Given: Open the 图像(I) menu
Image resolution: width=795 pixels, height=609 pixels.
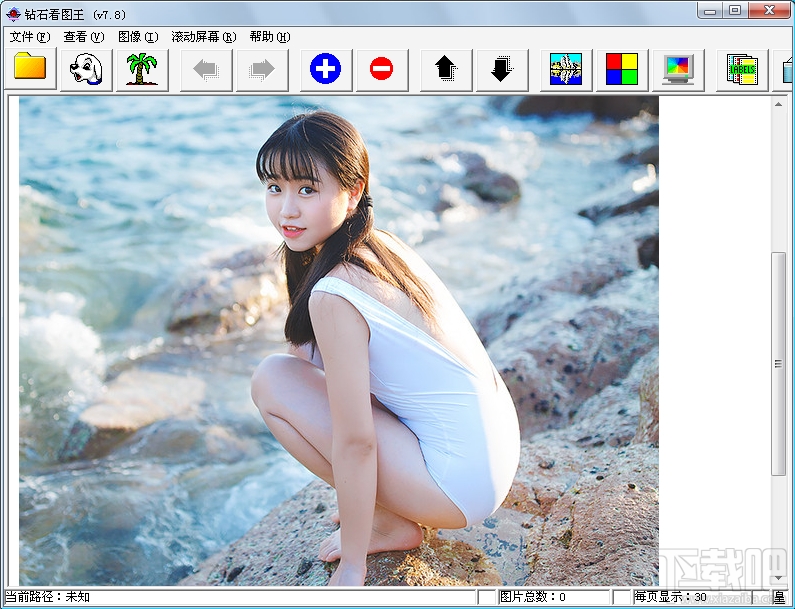Looking at the screenshot, I should tap(138, 37).
